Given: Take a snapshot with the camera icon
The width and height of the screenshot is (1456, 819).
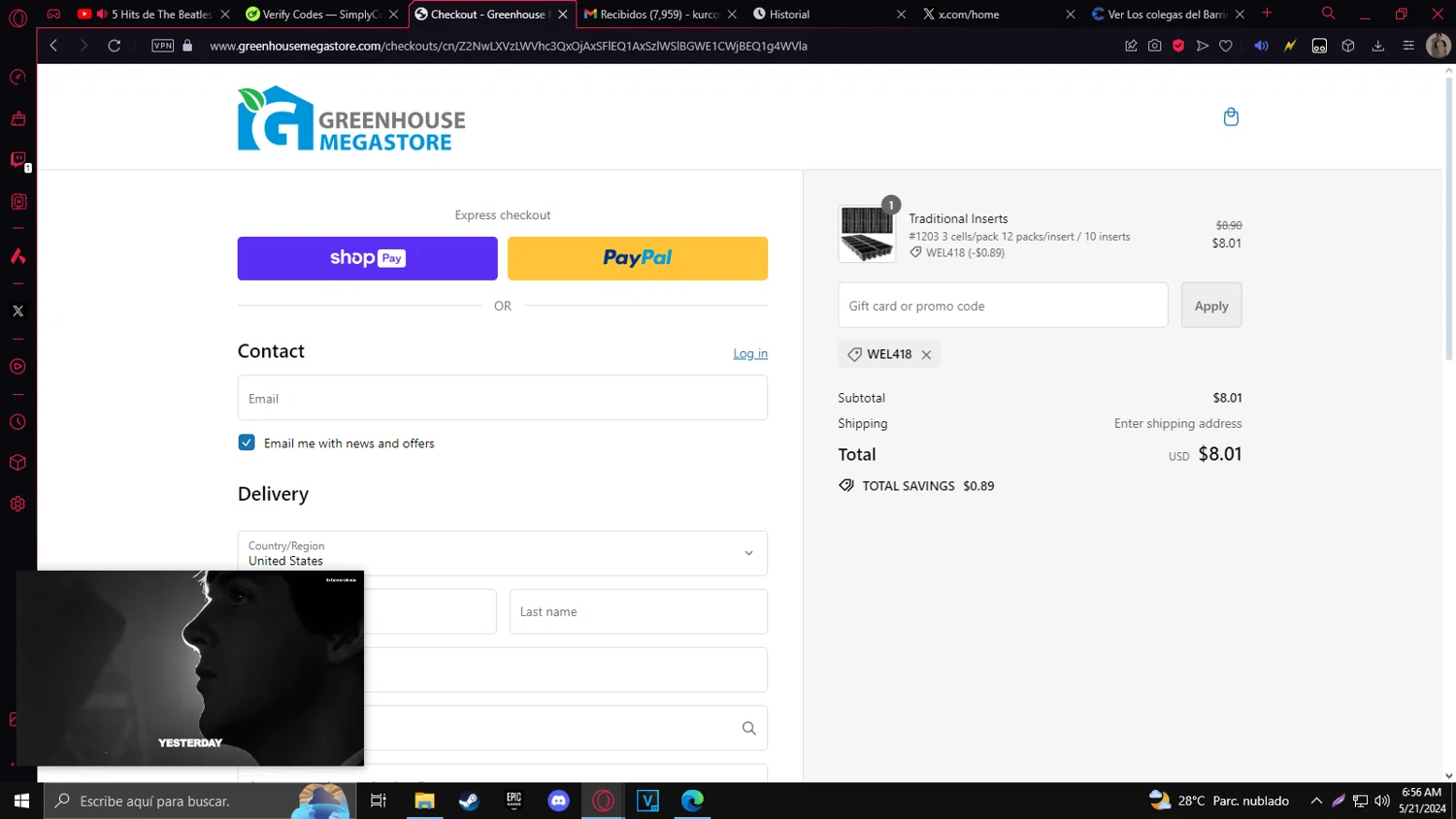Looking at the screenshot, I should tap(1154, 46).
